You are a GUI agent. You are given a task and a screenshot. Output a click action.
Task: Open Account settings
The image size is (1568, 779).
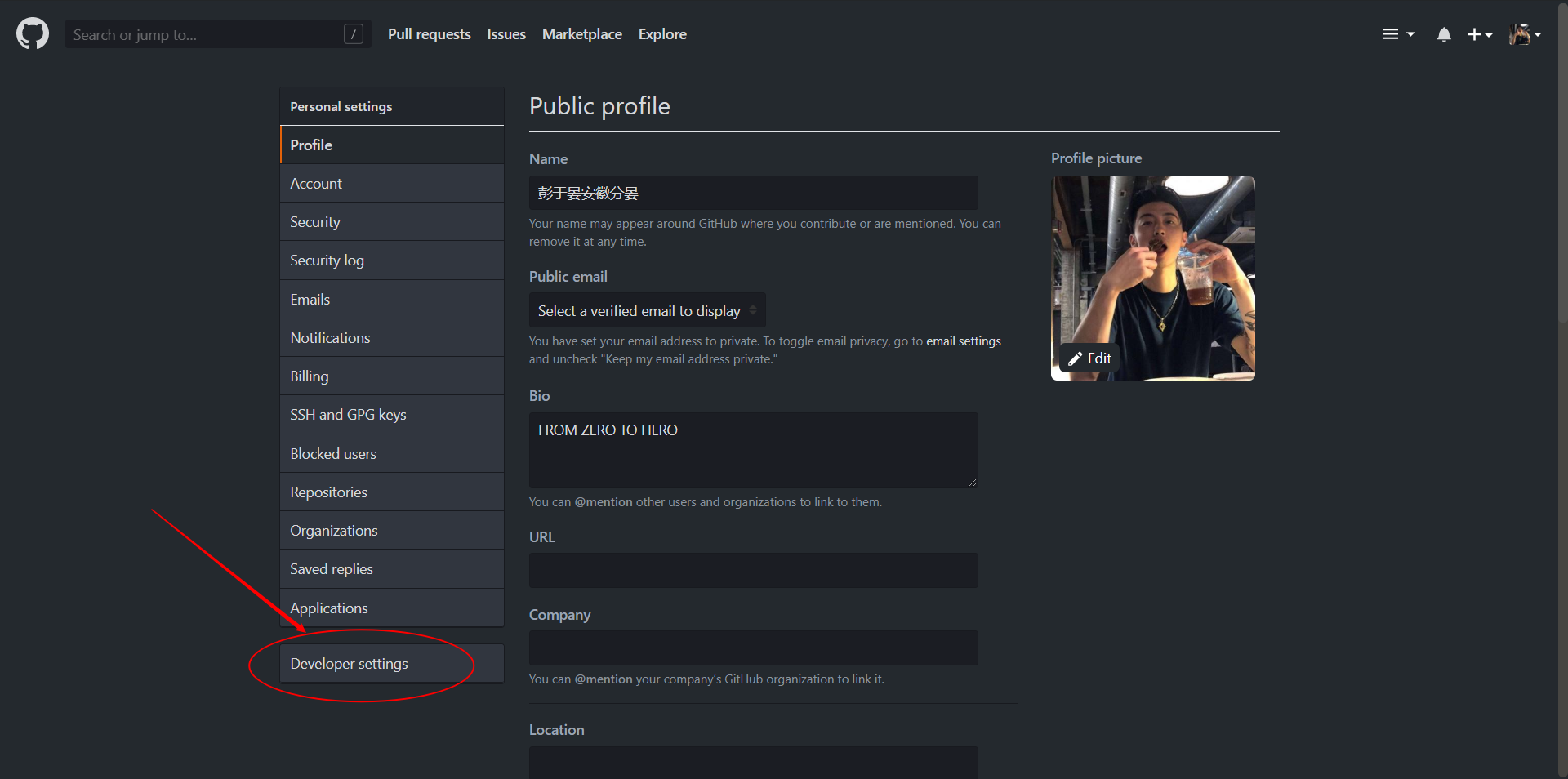pos(392,184)
